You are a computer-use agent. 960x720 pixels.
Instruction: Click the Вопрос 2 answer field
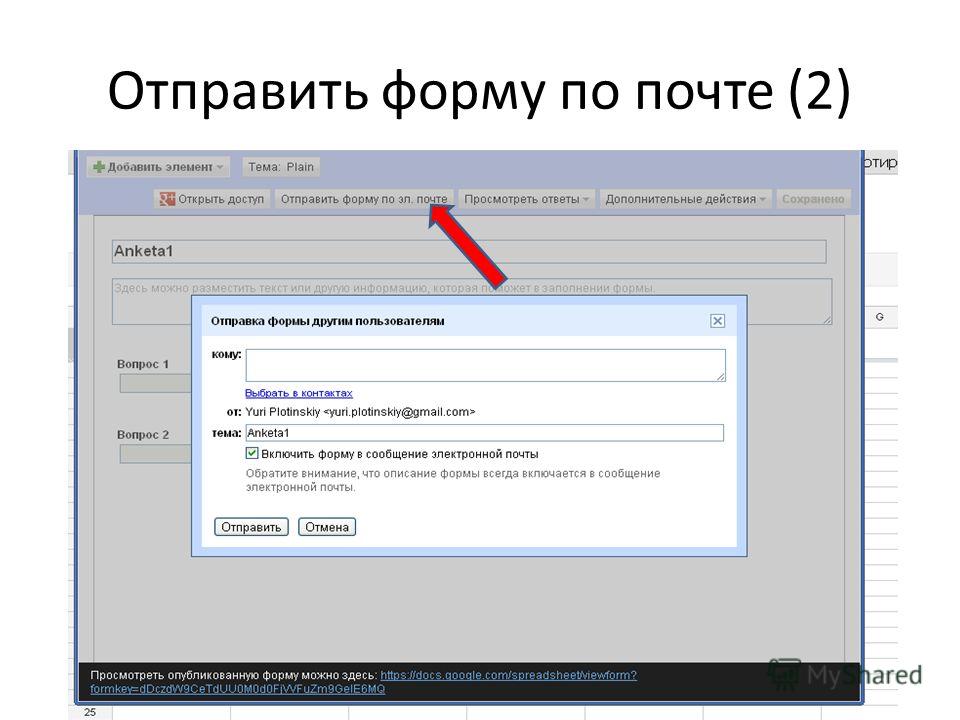click(156, 454)
